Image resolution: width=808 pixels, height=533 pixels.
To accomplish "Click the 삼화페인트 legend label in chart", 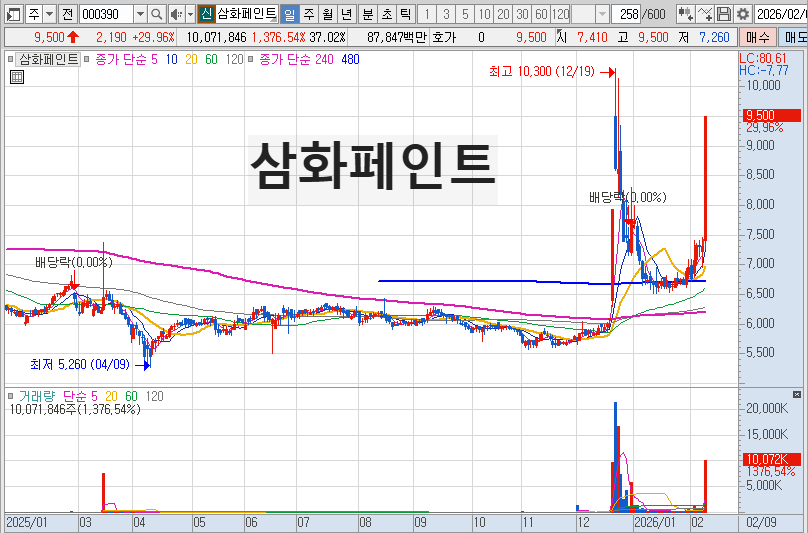I will click(x=48, y=59).
